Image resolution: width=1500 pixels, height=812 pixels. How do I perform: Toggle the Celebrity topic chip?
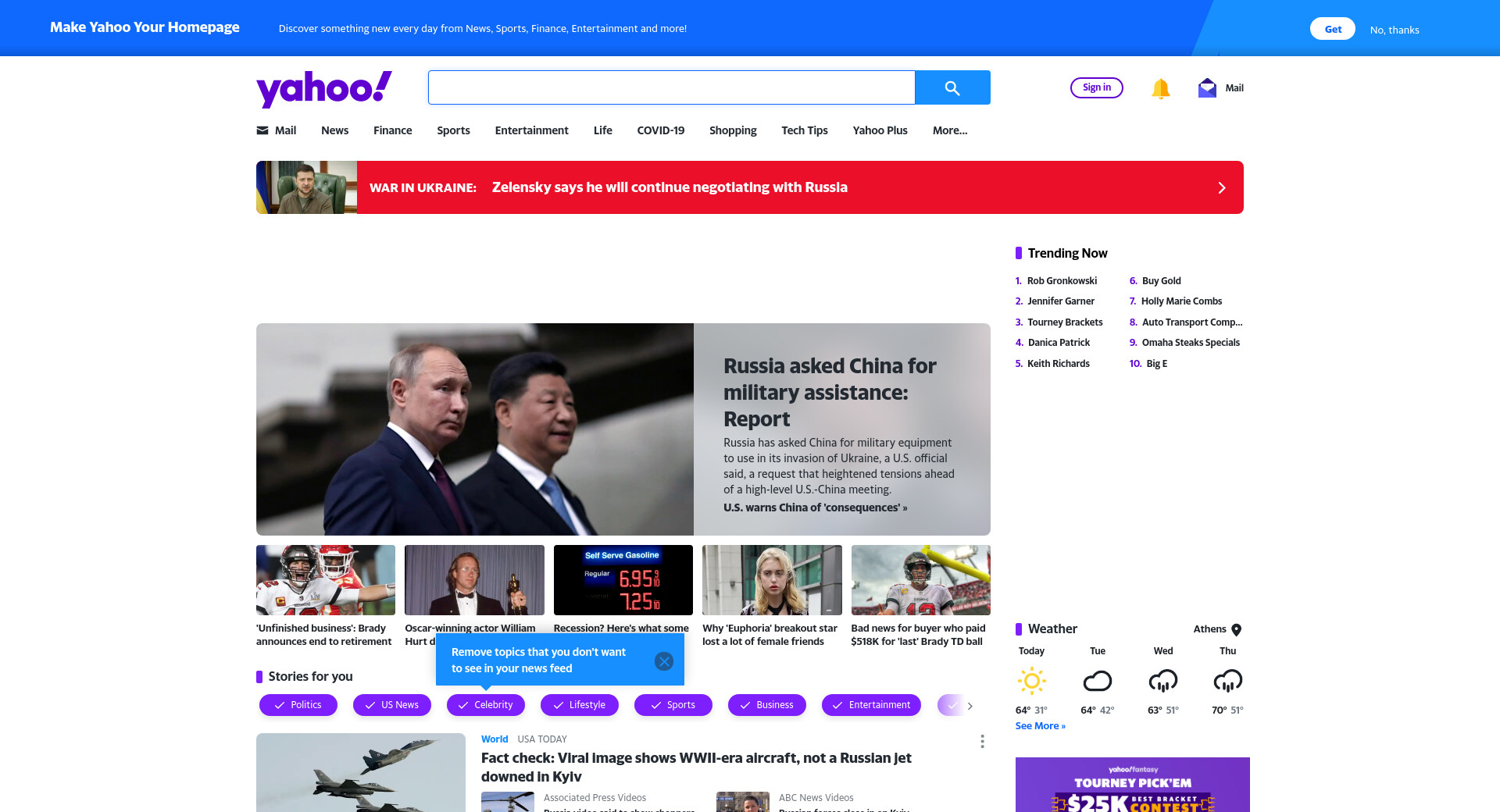(x=486, y=705)
